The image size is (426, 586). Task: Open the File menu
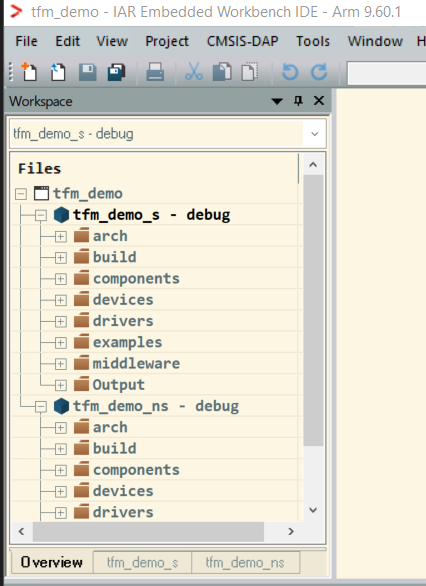(x=26, y=41)
